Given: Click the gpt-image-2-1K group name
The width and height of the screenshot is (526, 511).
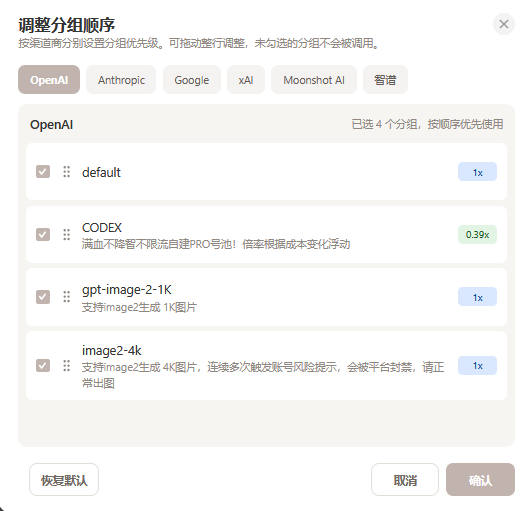Looking at the screenshot, I should click(x=127, y=290).
